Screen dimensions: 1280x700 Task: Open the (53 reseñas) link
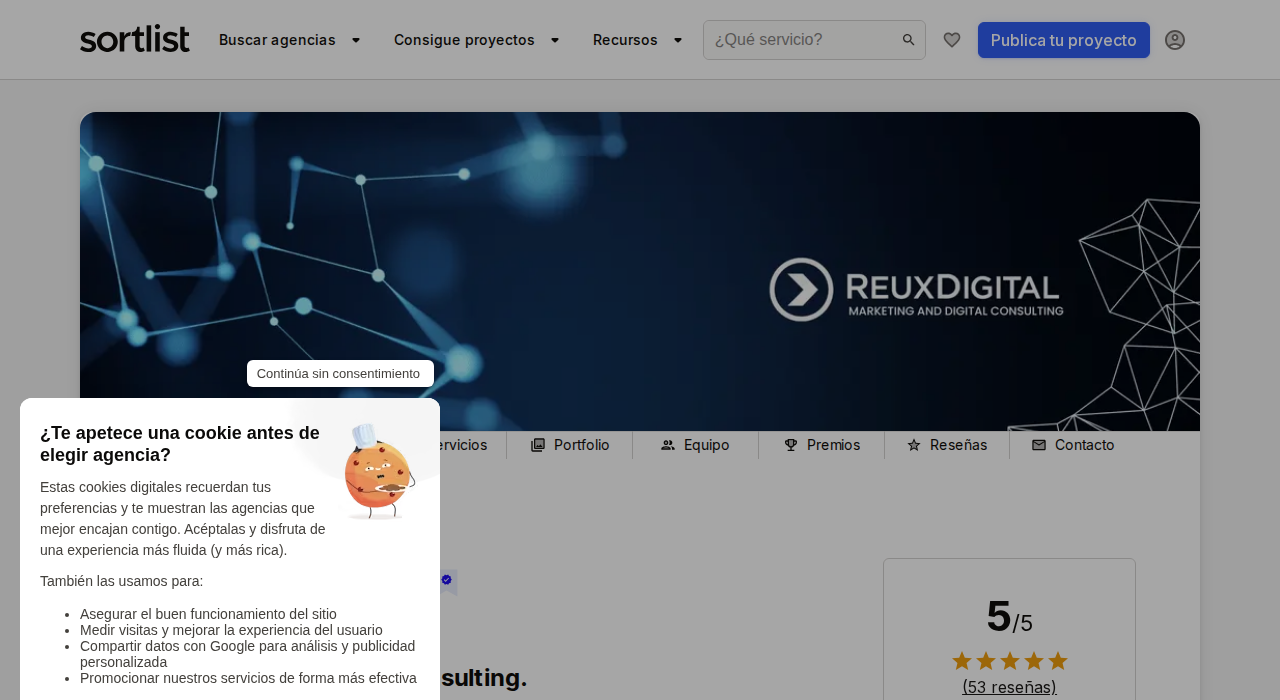point(1009,687)
